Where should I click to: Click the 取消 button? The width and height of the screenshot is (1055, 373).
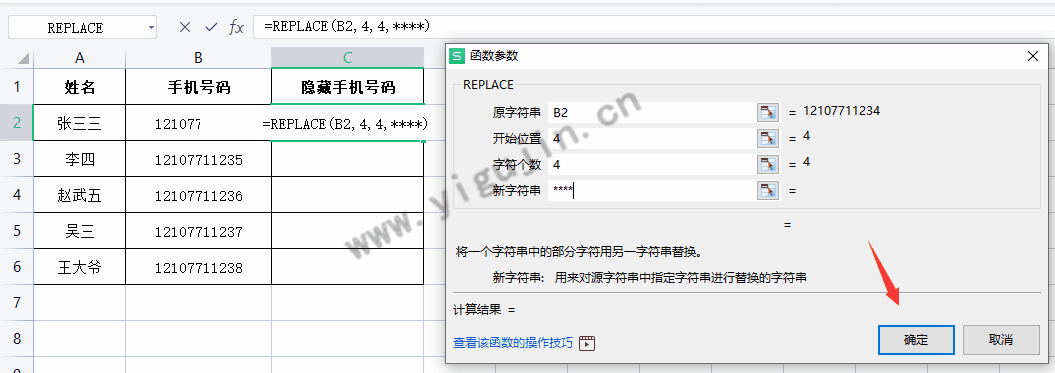point(1001,340)
